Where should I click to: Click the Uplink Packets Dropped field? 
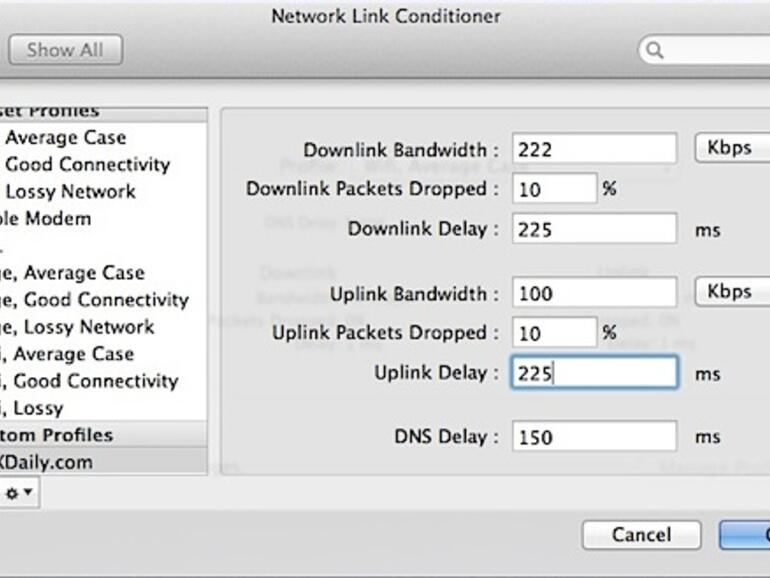(x=554, y=333)
